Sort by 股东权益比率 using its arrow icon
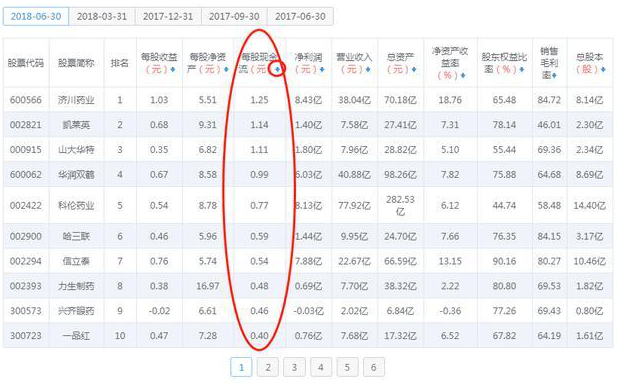Screen dimensions: 617x385 click(x=522, y=70)
